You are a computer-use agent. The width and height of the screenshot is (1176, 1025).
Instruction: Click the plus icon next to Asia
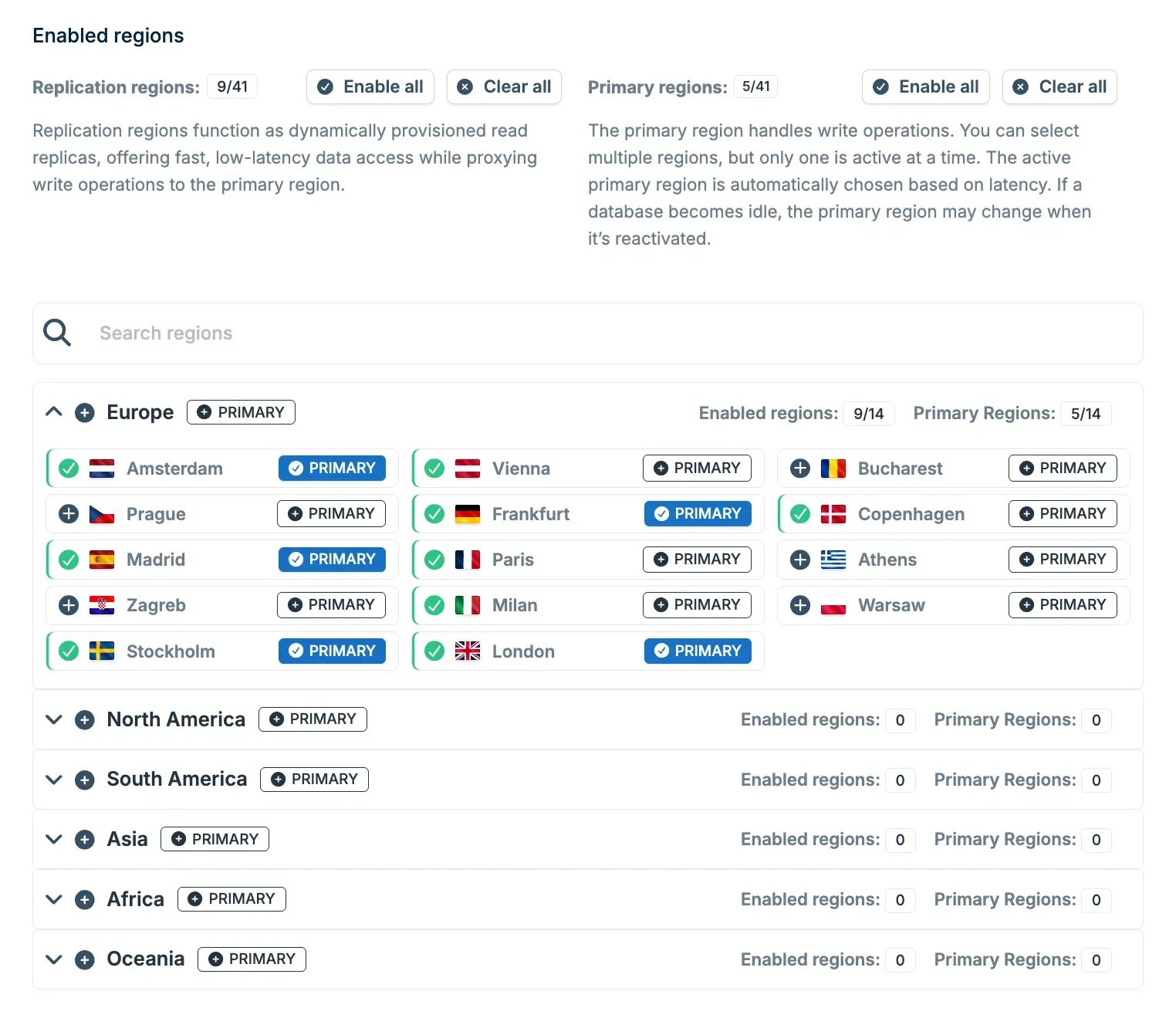pyautogui.click(x=85, y=840)
